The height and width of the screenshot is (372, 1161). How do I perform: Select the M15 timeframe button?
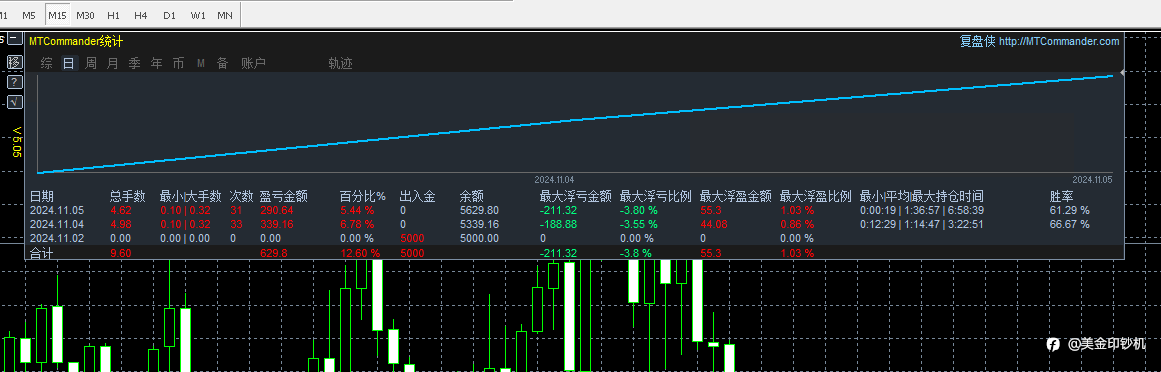pos(57,15)
